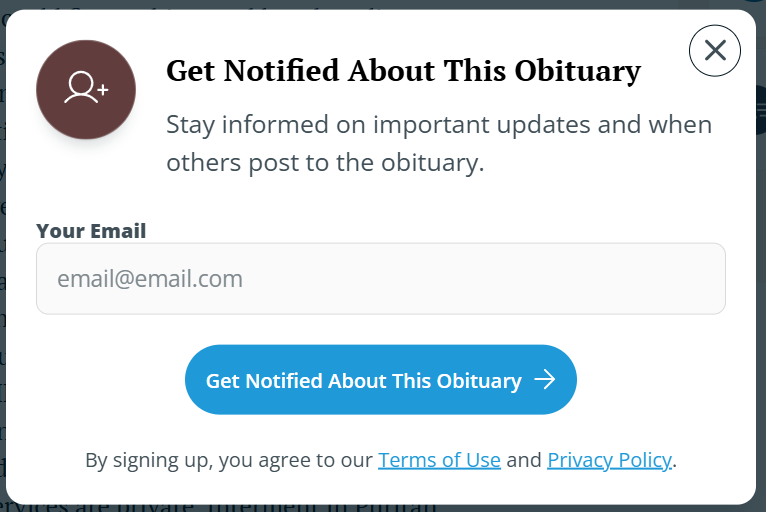Click the partially hidden dark circle behind dialog
This screenshot has width=766, height=512.
[761, 108]
